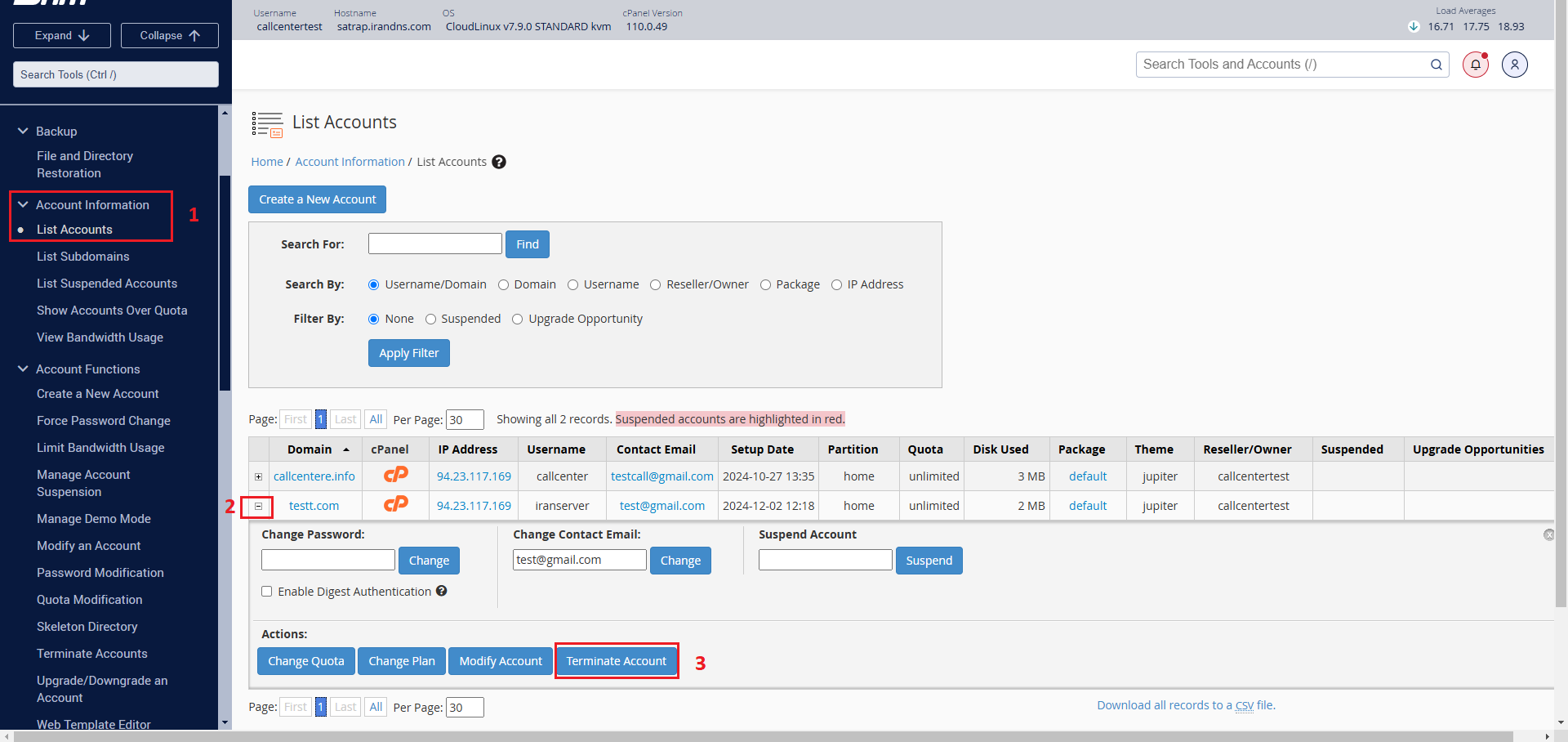The height and width of the screenshot is (742, 1568).
Task: Collapse the Account Functions sidebar section
Action: 23,369
